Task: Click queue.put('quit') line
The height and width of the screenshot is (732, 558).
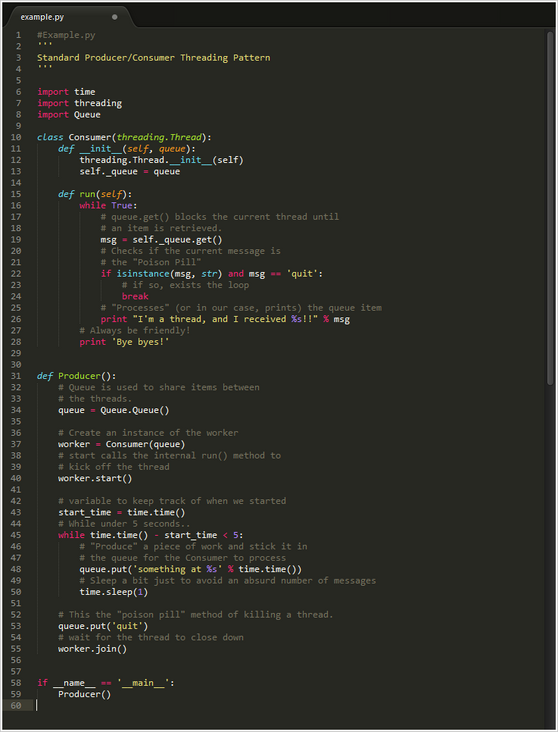Action: pos(103,626)
